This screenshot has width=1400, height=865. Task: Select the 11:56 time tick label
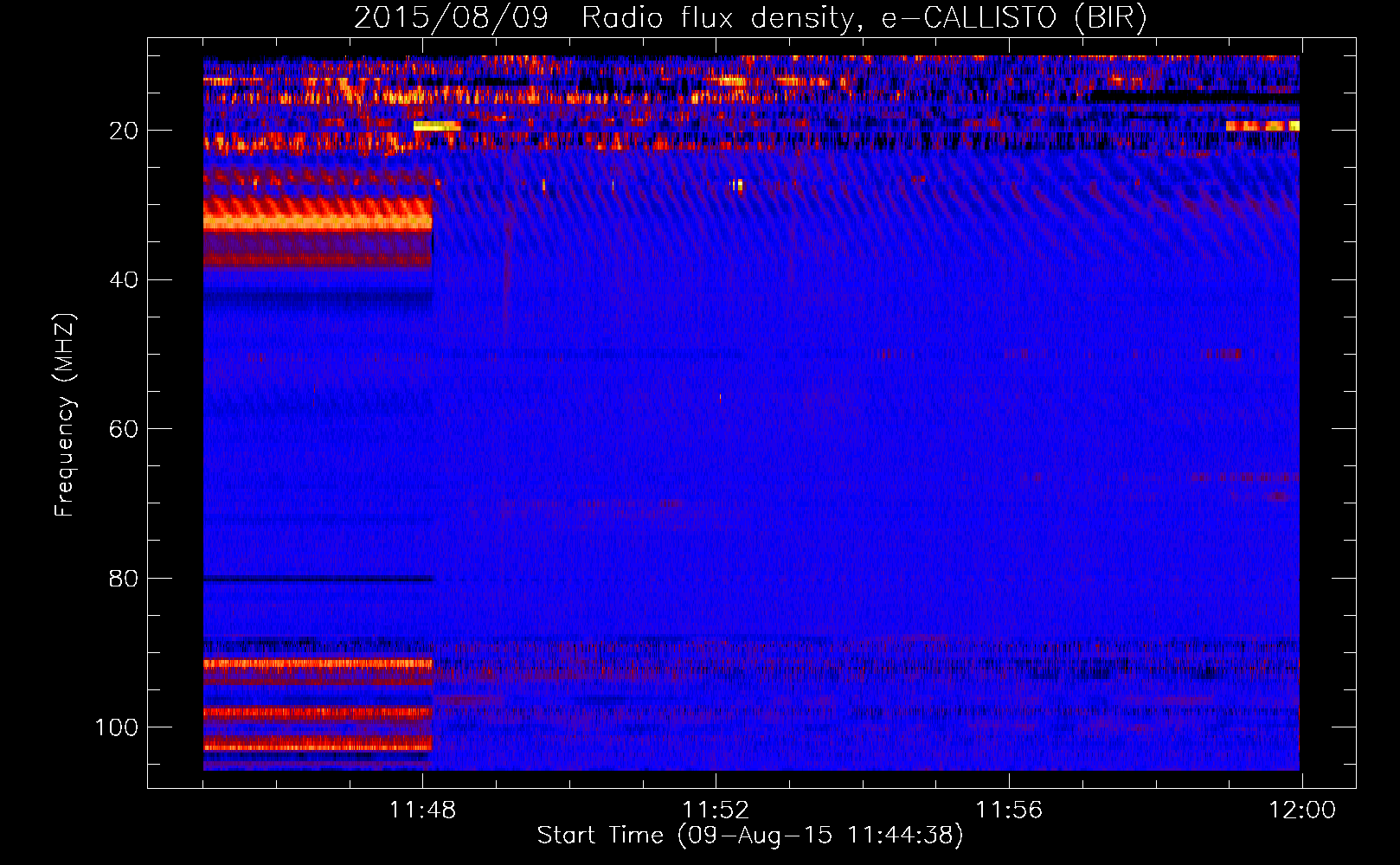click(1009, 811)
